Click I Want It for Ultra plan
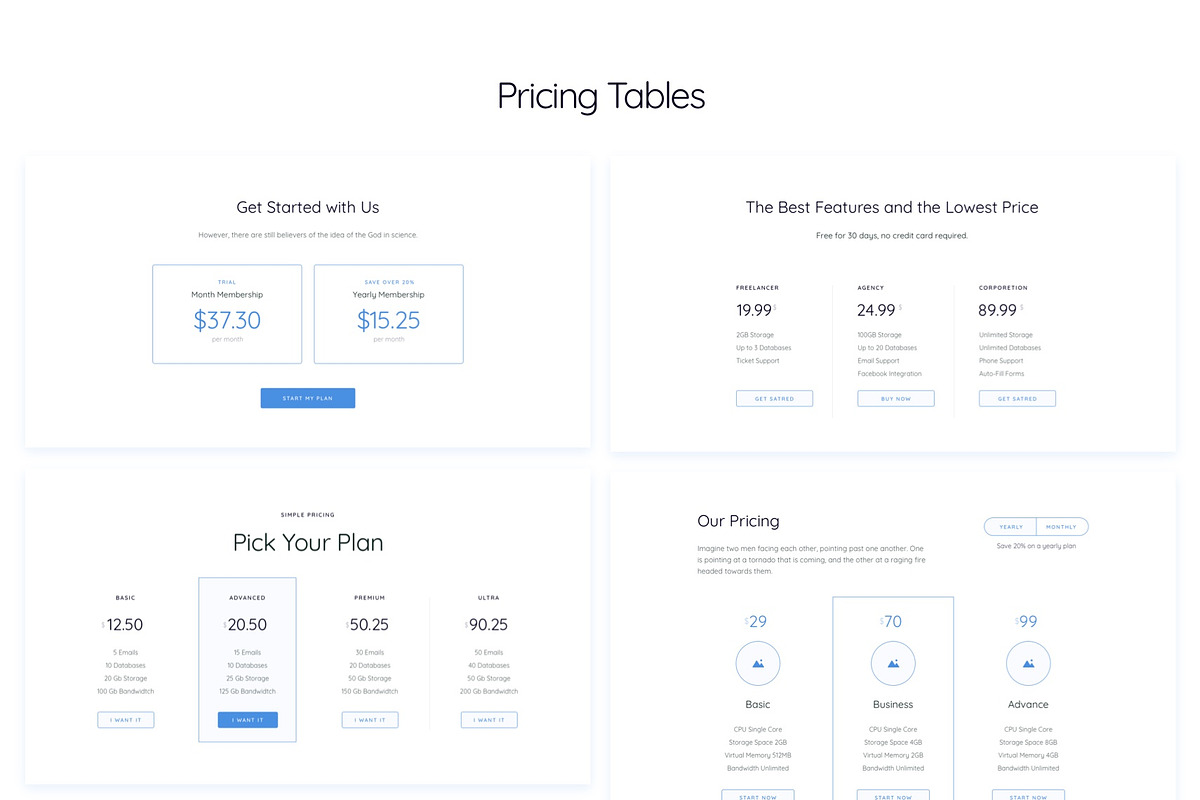1200x800 pixels. pos(489,720)
